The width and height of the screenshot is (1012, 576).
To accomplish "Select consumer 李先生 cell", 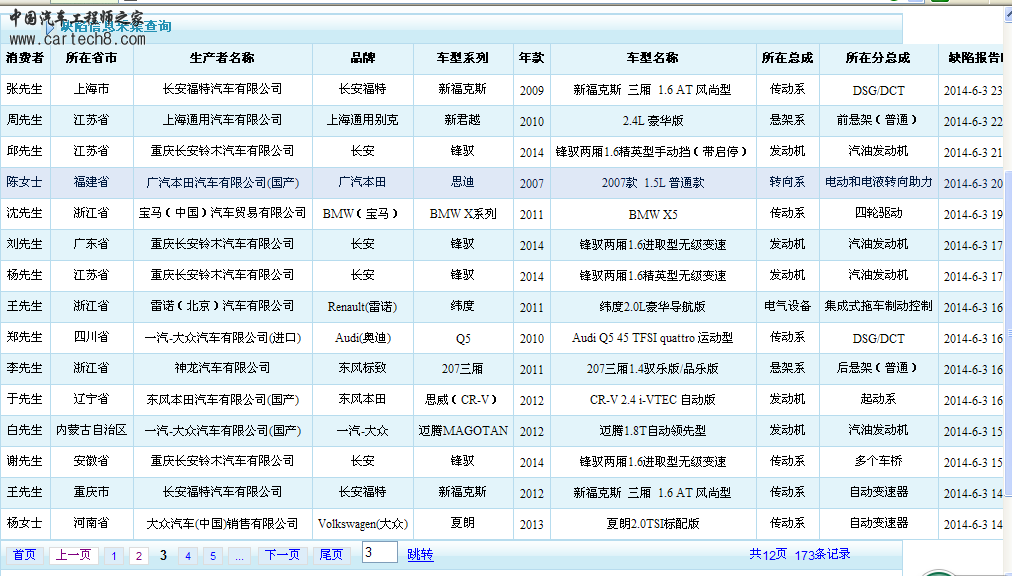I will tap(25, 369).
